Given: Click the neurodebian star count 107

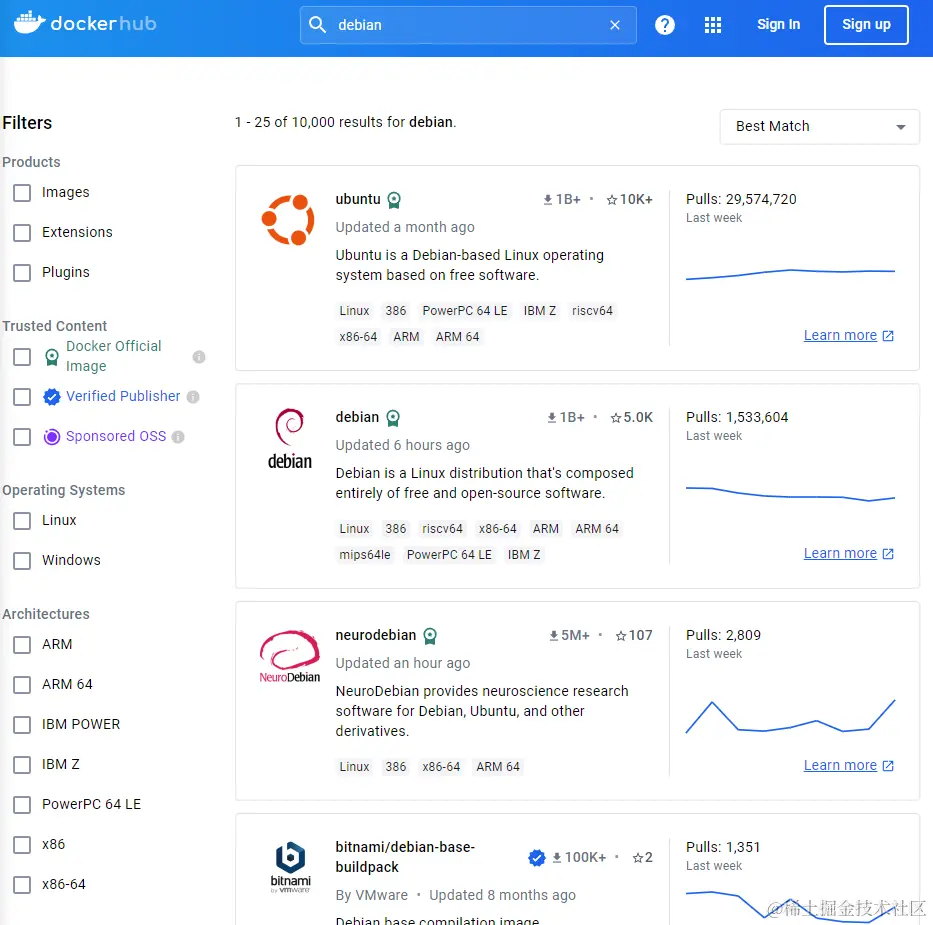Looking at the screenshot, I should click(x=634, y=635).
